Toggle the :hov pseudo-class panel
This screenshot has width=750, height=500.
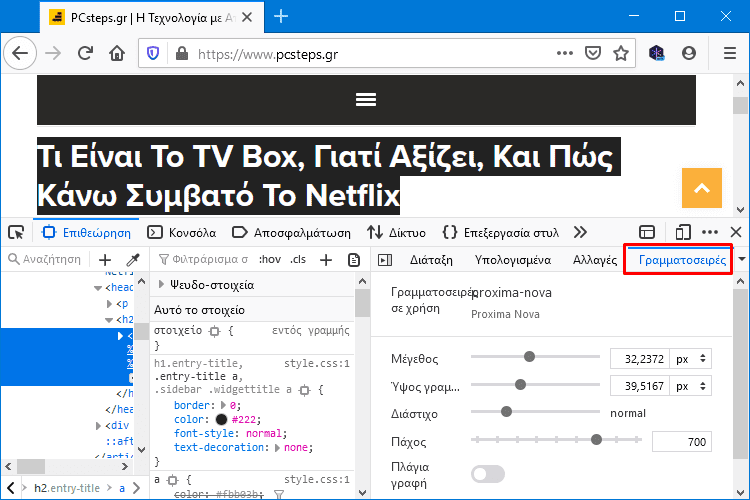click(270, 259)
